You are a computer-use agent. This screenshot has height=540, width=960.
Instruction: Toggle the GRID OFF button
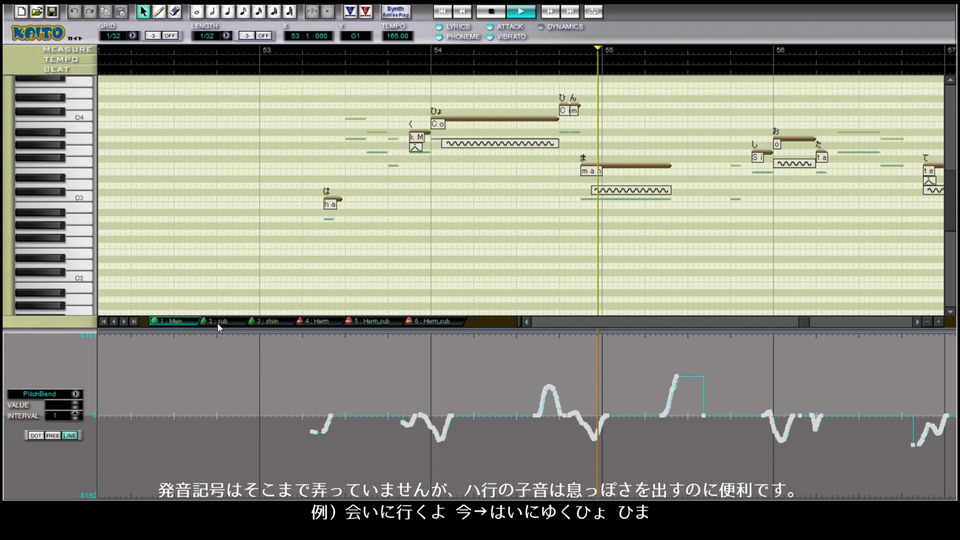(x=170, y=36)
